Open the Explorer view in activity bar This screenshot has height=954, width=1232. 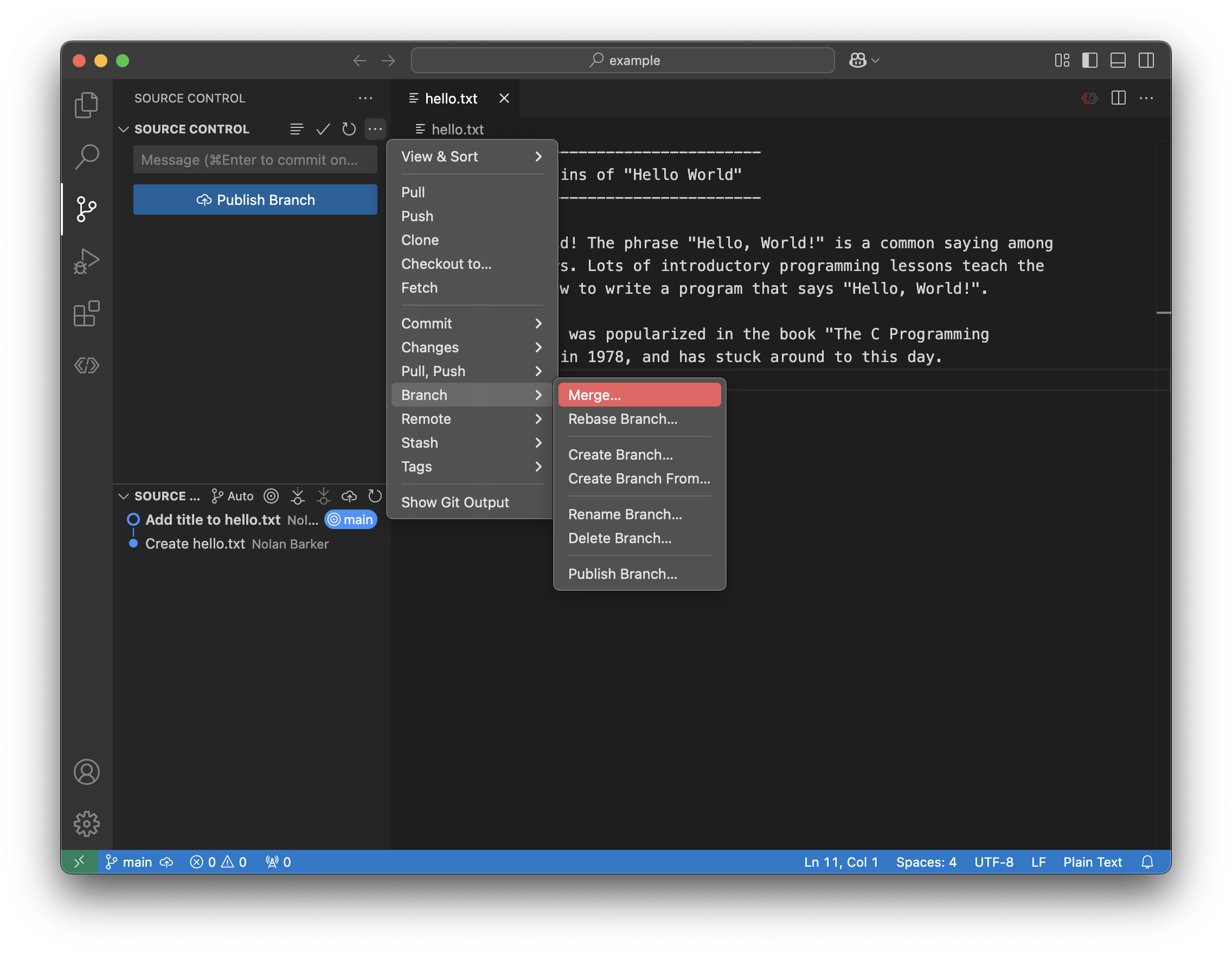click(x=86, y=105)
